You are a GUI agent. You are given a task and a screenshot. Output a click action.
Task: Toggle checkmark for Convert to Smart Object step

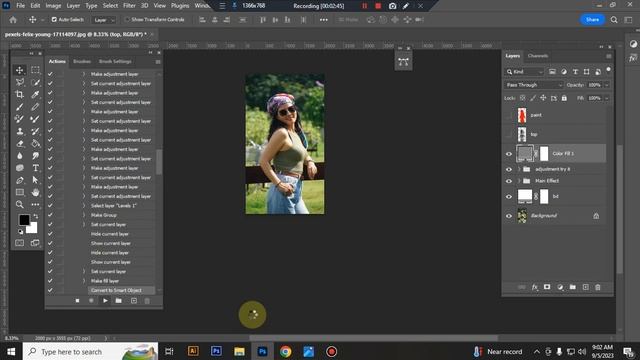click(50, 290)
